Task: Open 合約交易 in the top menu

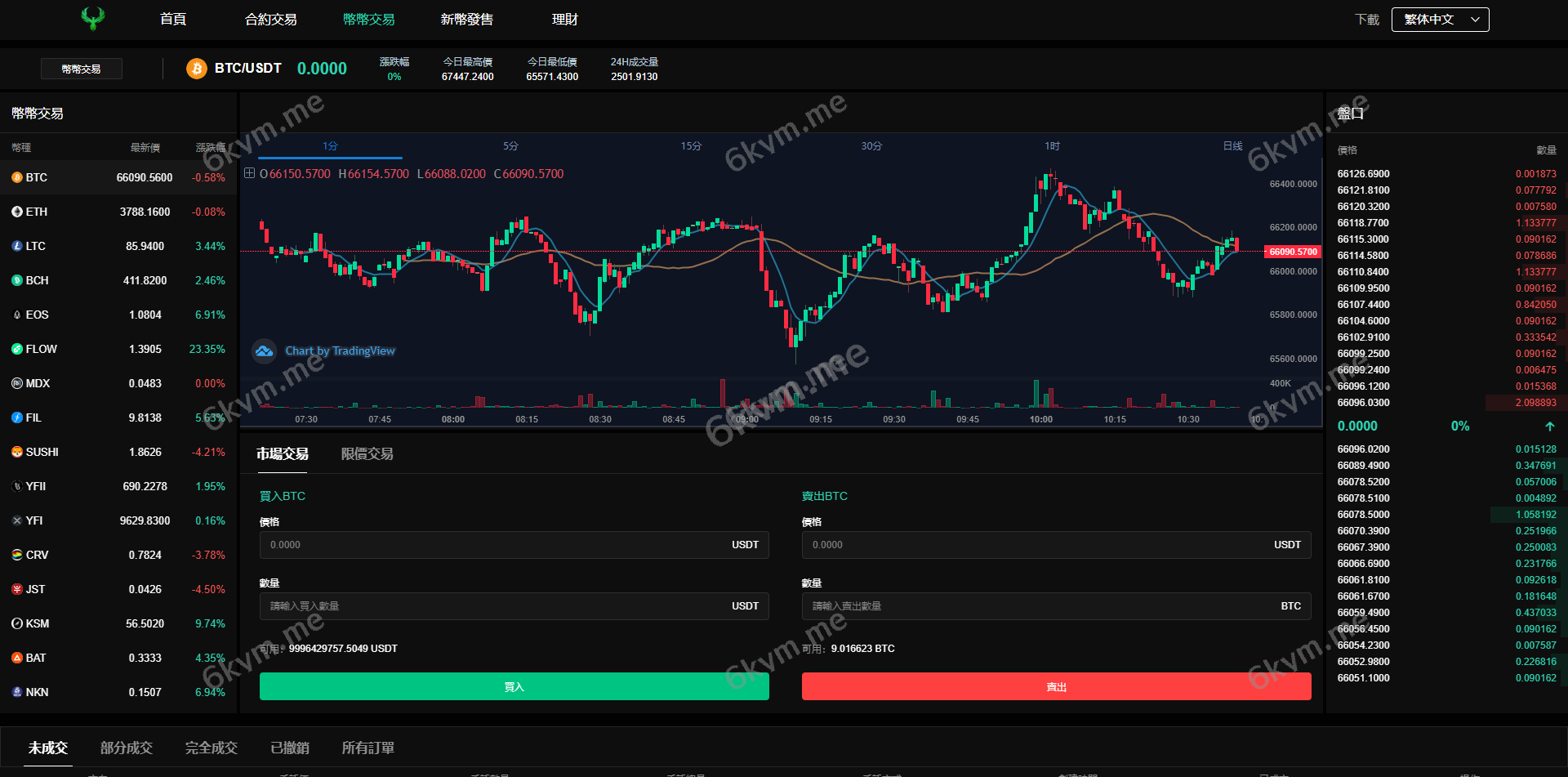Action: [270, 20]
